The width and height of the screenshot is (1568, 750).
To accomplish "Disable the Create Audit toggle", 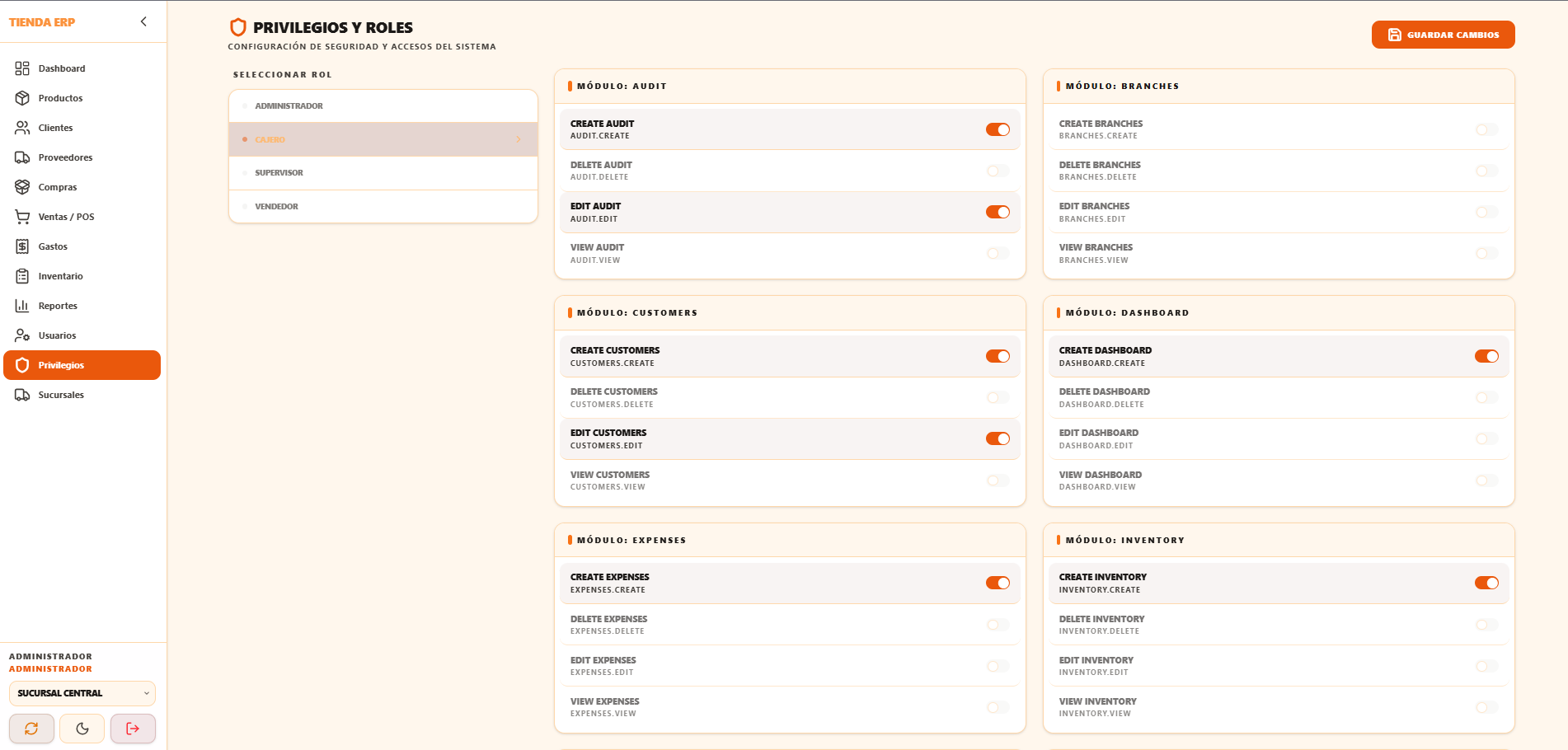I will click(x=998, y=129).
